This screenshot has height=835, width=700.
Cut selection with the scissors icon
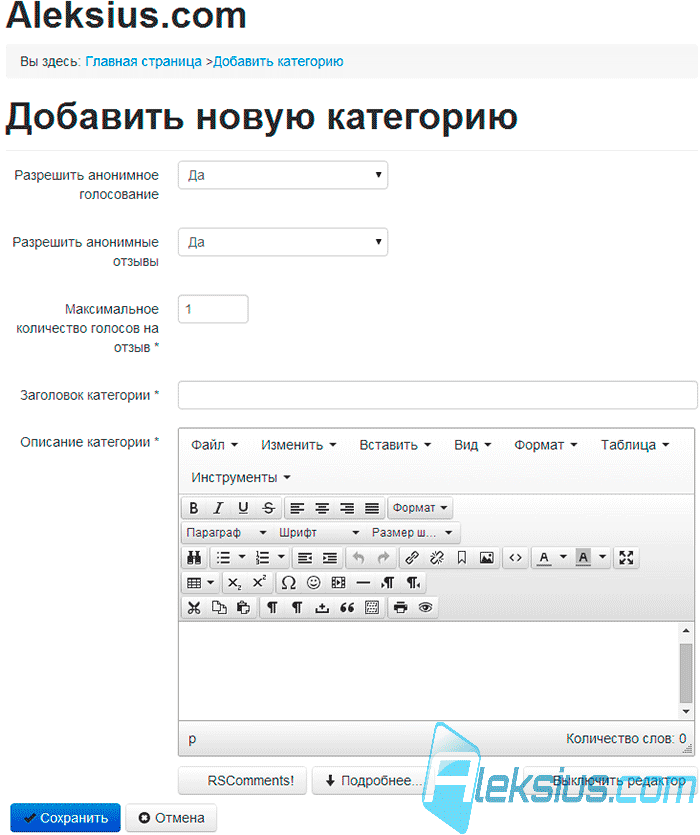pos(194,608)
